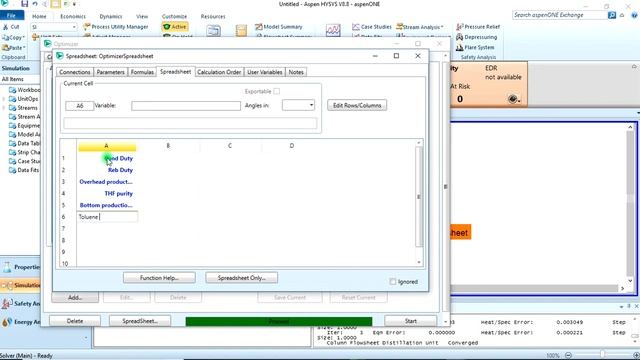Viewport: 640px width, 360px height.
Task: Toggle the Exportable checkbox
Action: 276,91
